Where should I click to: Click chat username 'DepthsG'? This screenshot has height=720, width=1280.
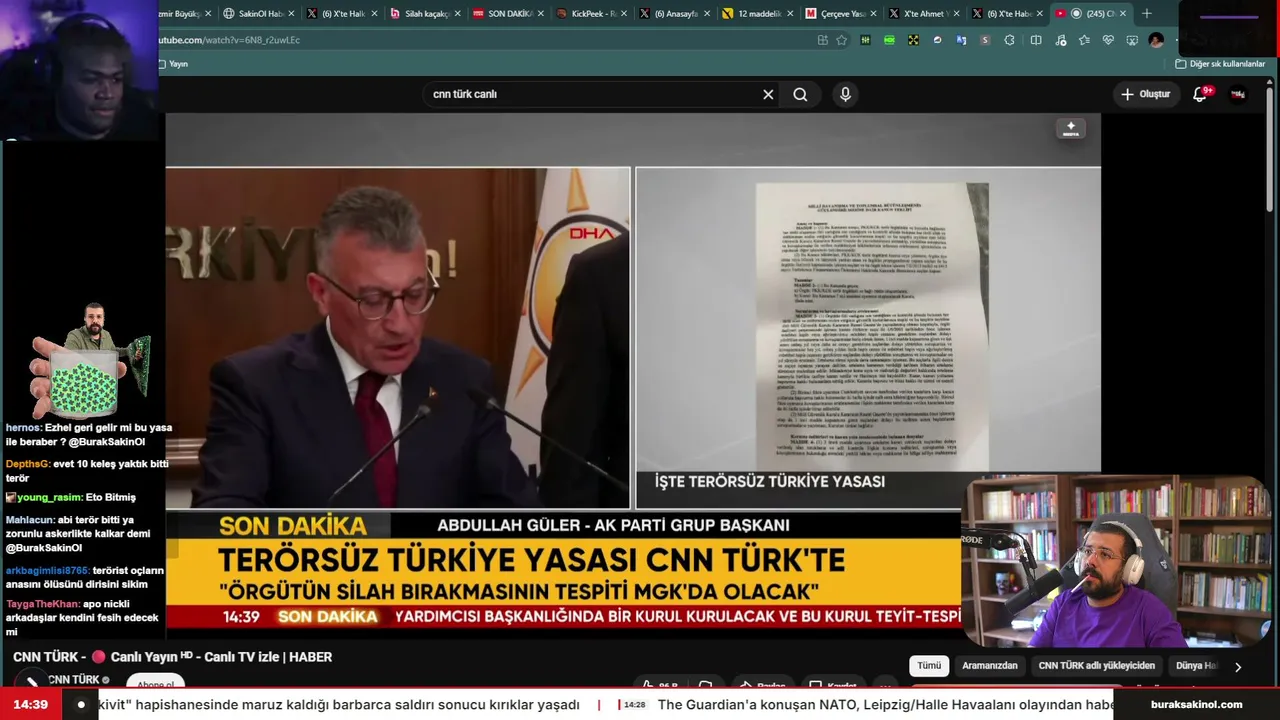pyautogui.click(x=27, y=465)
